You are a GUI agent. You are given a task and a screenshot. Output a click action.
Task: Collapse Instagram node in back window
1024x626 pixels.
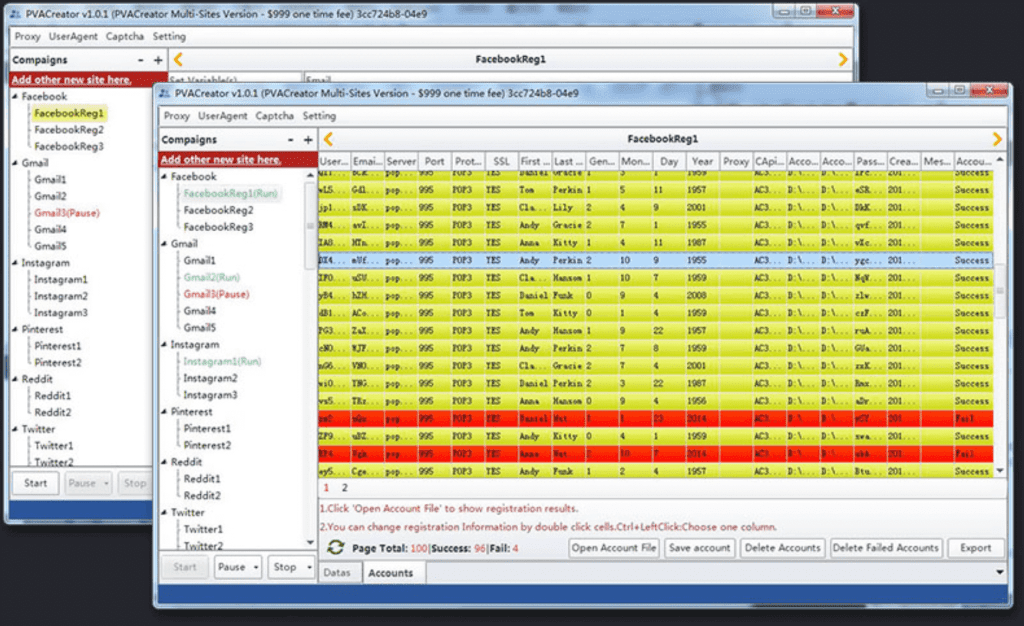(15, 262)
